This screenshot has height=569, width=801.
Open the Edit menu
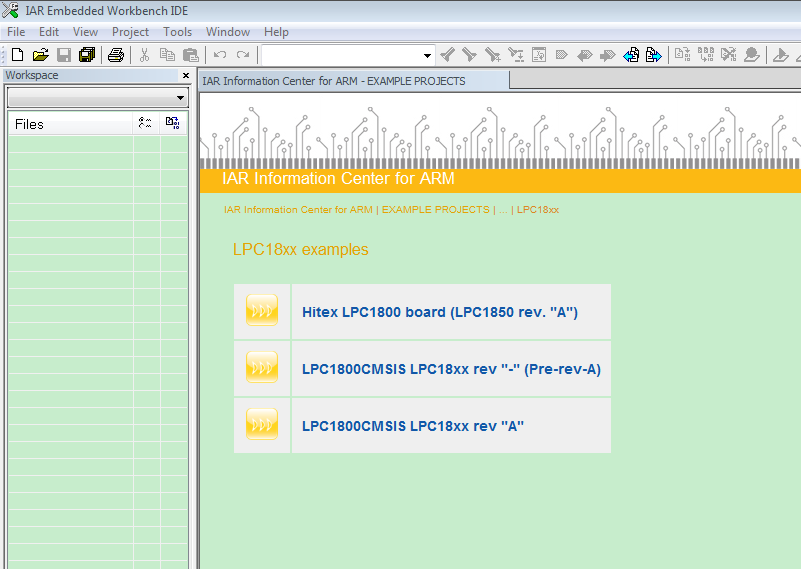[x=49, y=32]
